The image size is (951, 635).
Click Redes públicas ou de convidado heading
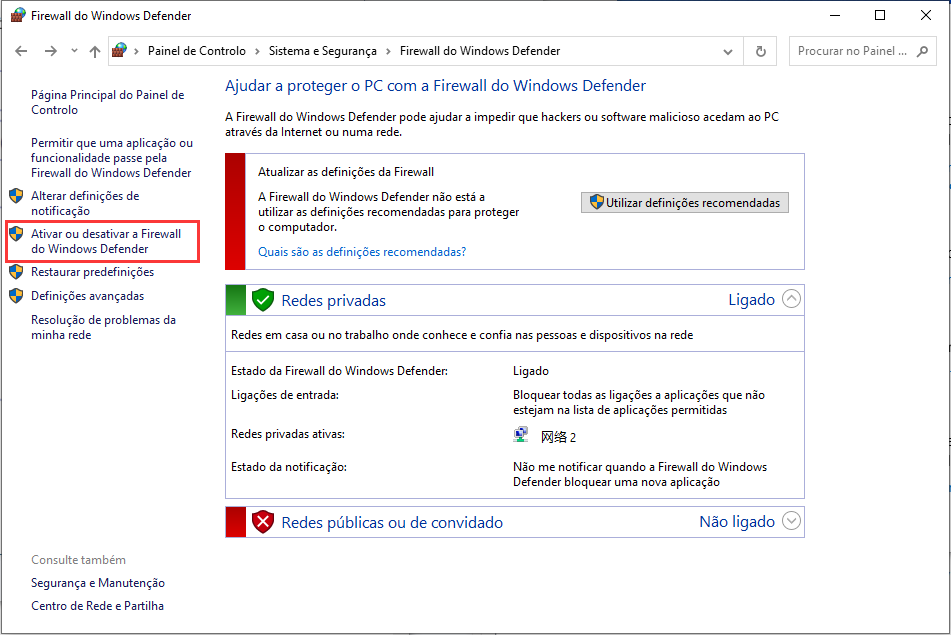click(392, 522)
